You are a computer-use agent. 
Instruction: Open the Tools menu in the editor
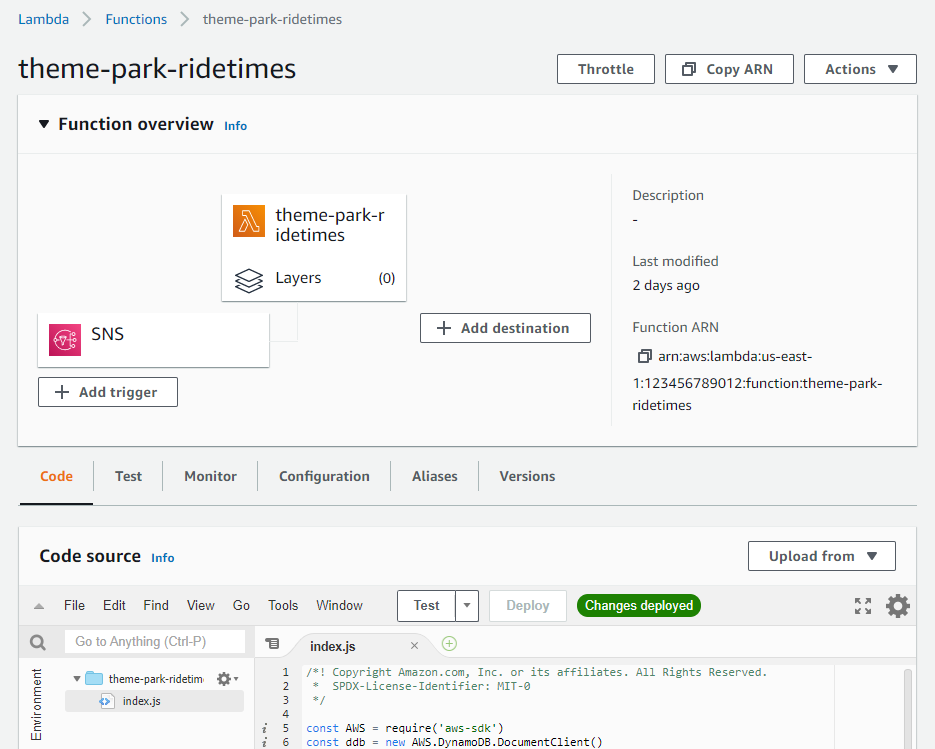(x=283, y=605)
